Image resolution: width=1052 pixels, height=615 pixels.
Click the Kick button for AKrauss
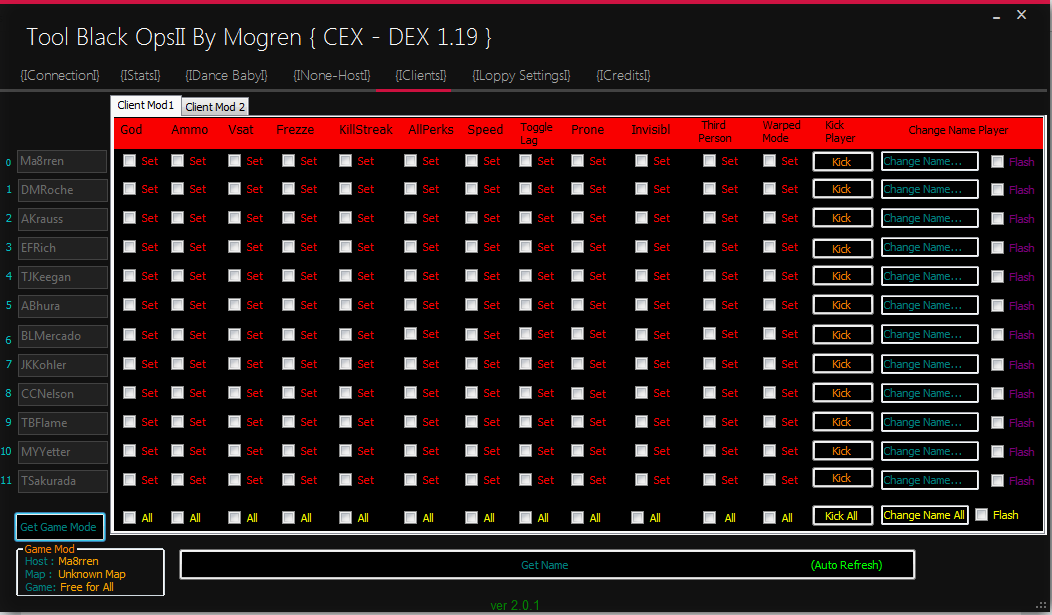tap(843, 218)
